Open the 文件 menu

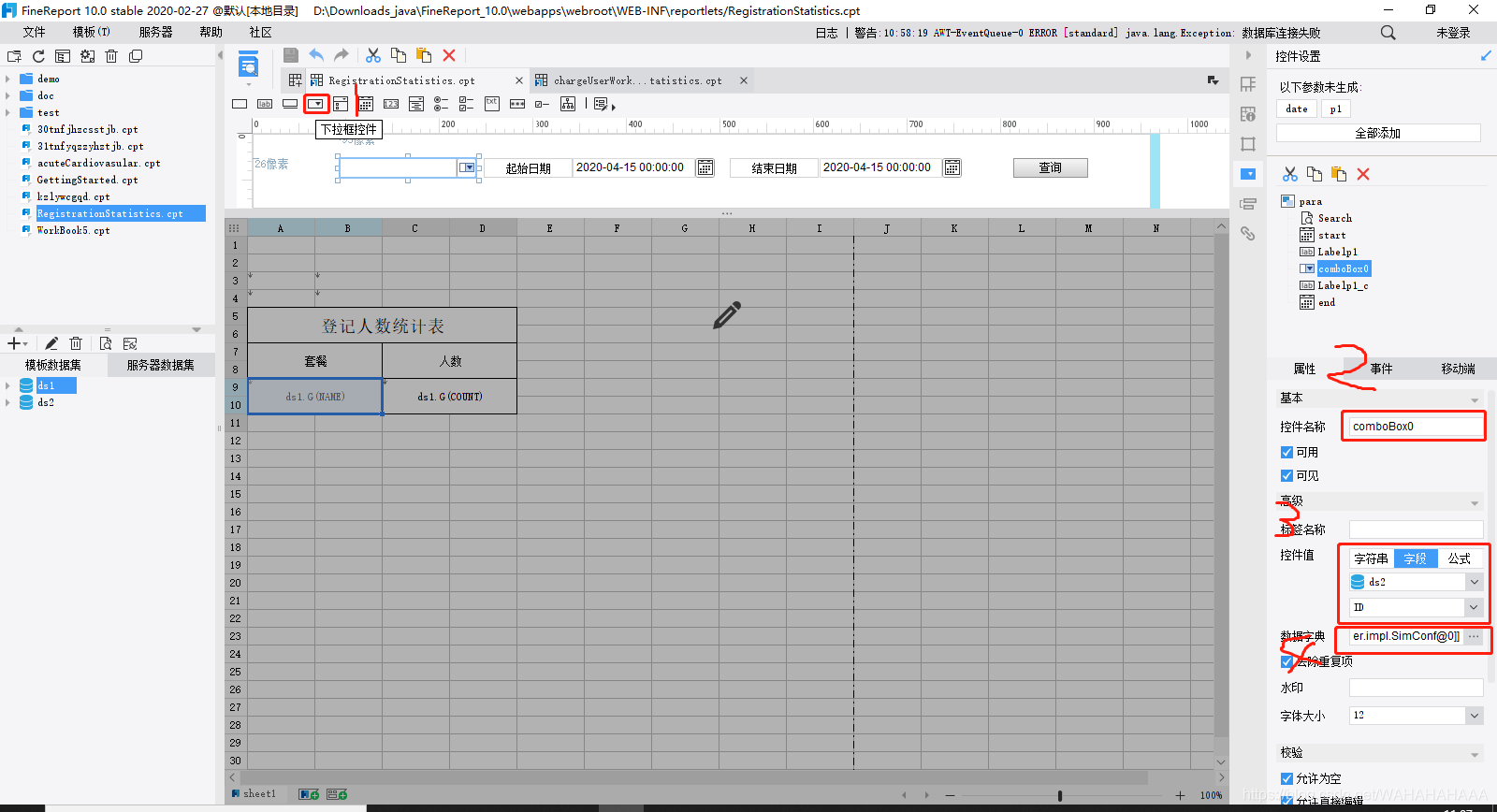click(x=34, y=33)
